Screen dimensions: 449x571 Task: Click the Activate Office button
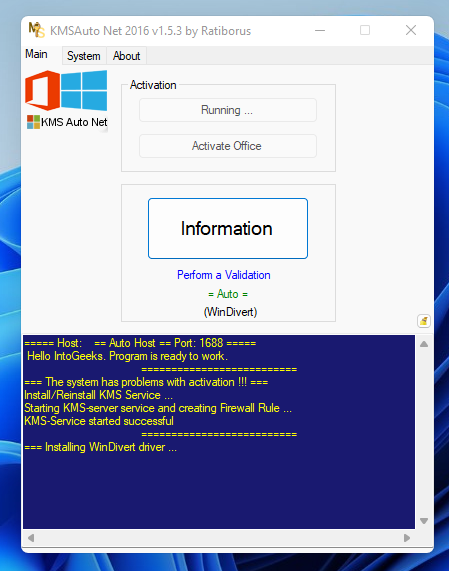(x=228, y=146)
